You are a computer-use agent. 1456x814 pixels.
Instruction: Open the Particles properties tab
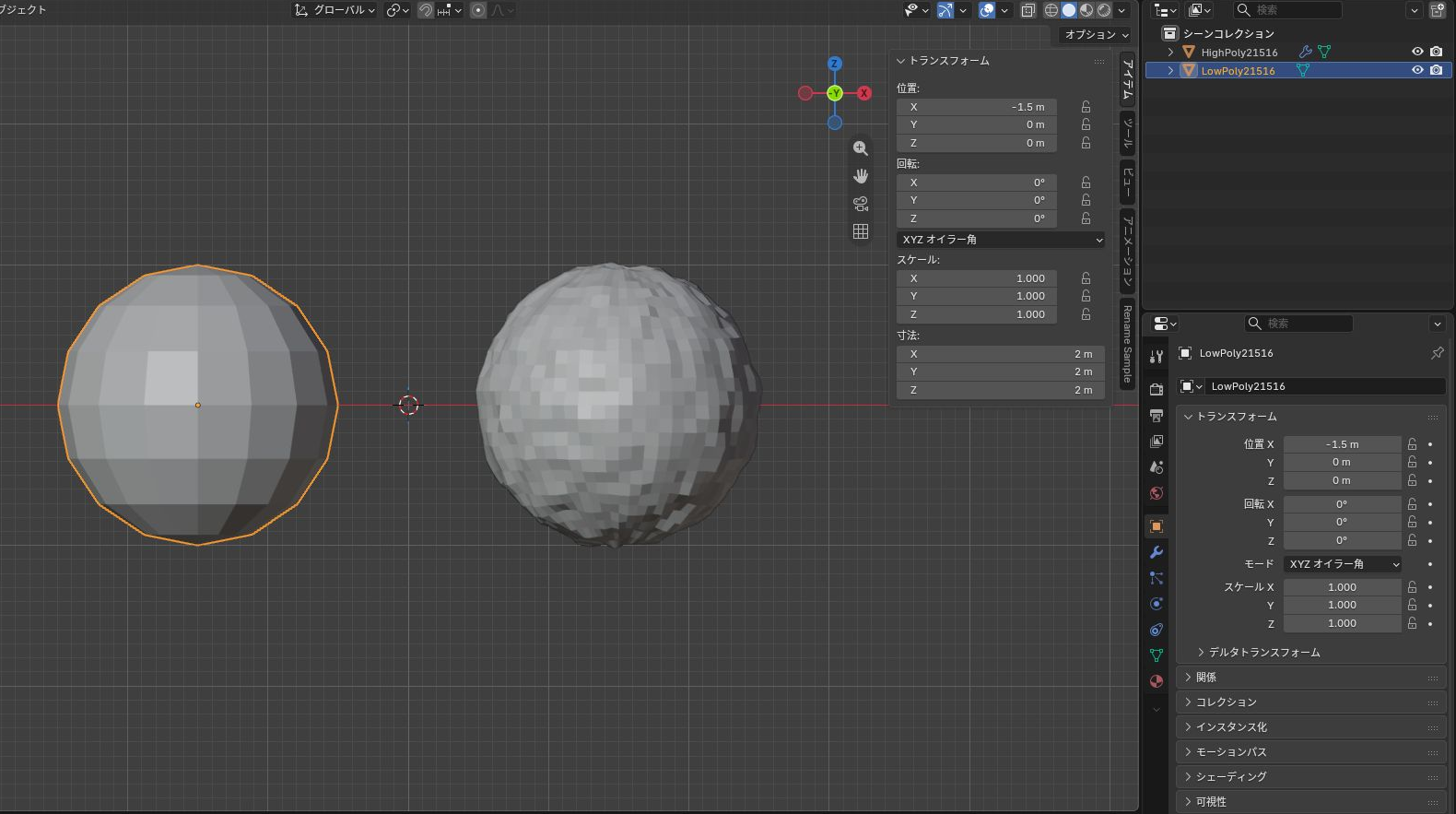coord(1157,578)
